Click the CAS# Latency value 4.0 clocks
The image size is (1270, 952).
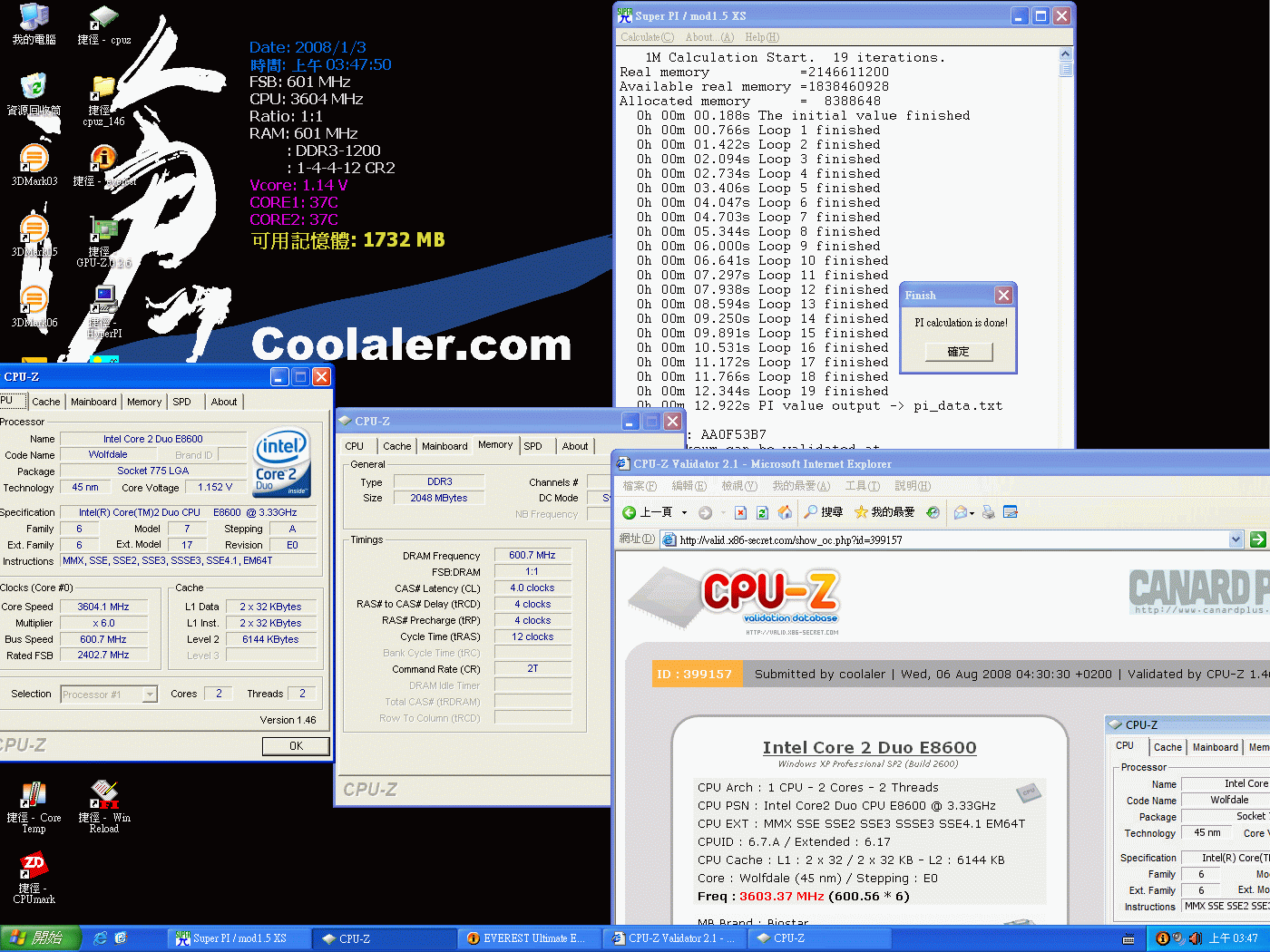[x=532, y=588]
